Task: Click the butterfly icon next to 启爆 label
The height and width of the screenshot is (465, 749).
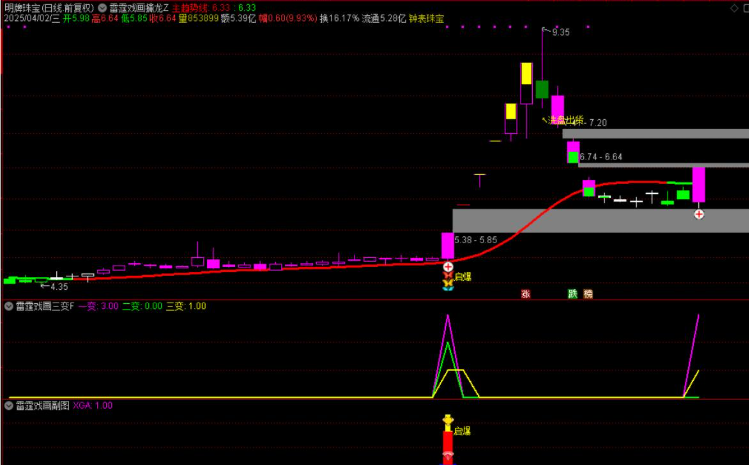Action: [x=447, y=286]
